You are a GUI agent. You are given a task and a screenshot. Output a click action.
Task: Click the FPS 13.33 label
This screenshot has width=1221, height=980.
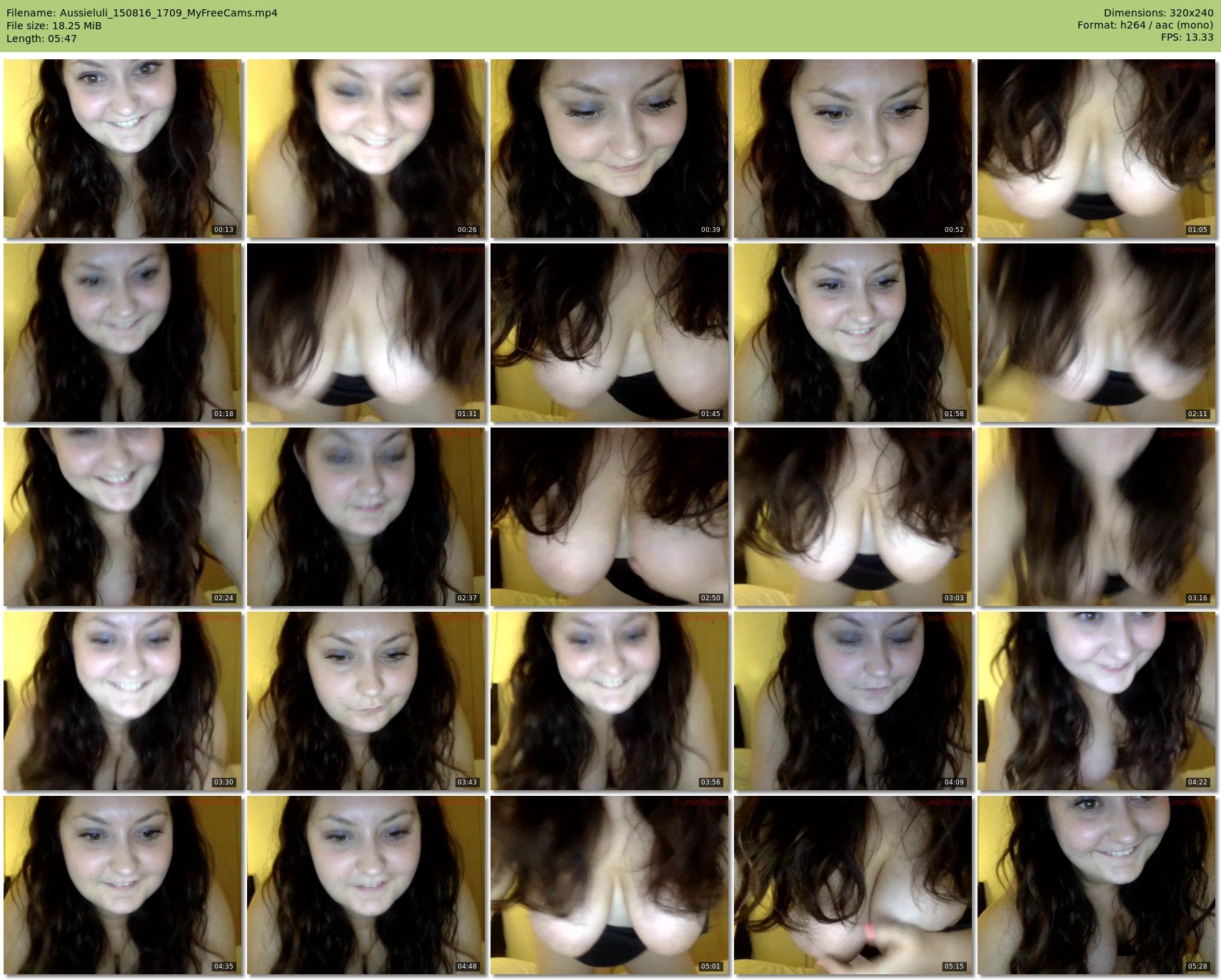(x=1187, y=37)
